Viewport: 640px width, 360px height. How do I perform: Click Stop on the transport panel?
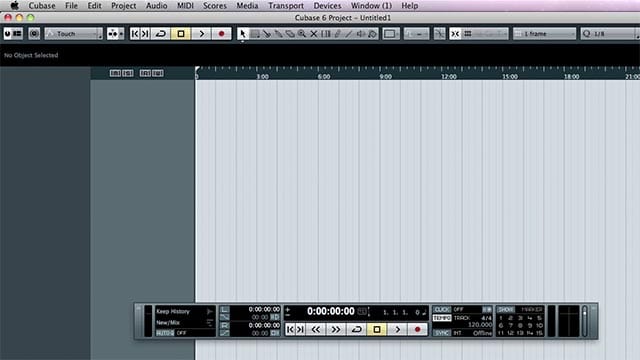[377, 329]
